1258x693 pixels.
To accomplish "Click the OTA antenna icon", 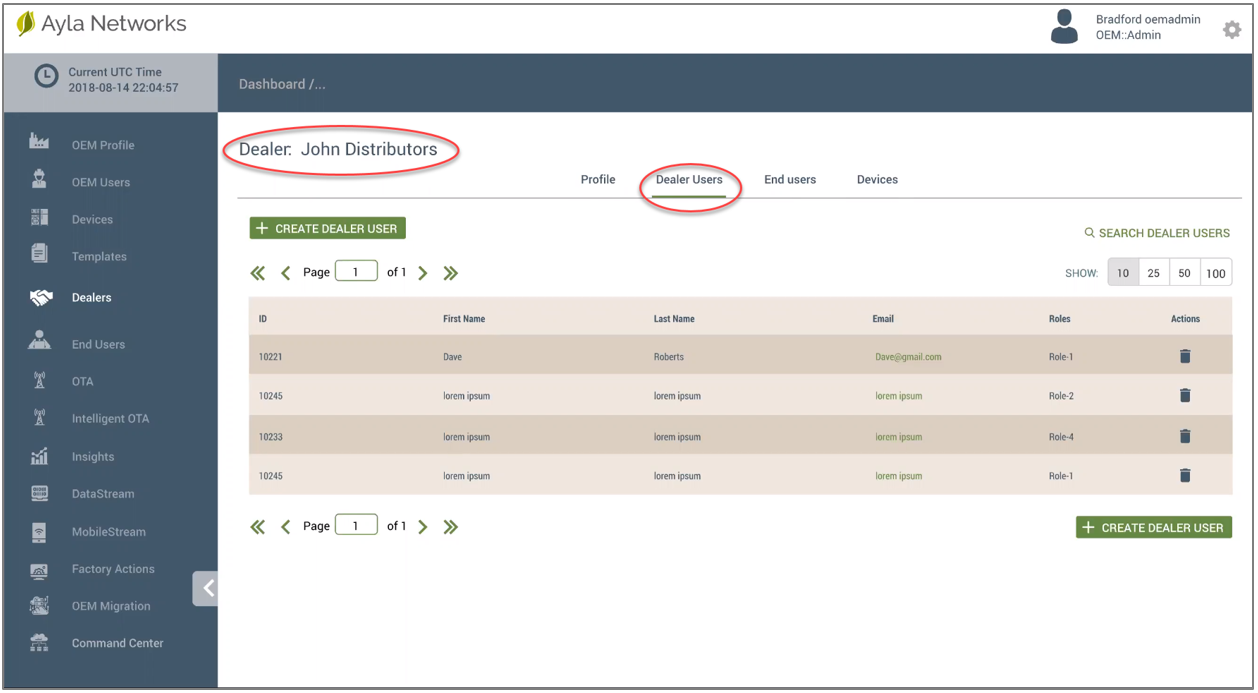I will point(39,381).
